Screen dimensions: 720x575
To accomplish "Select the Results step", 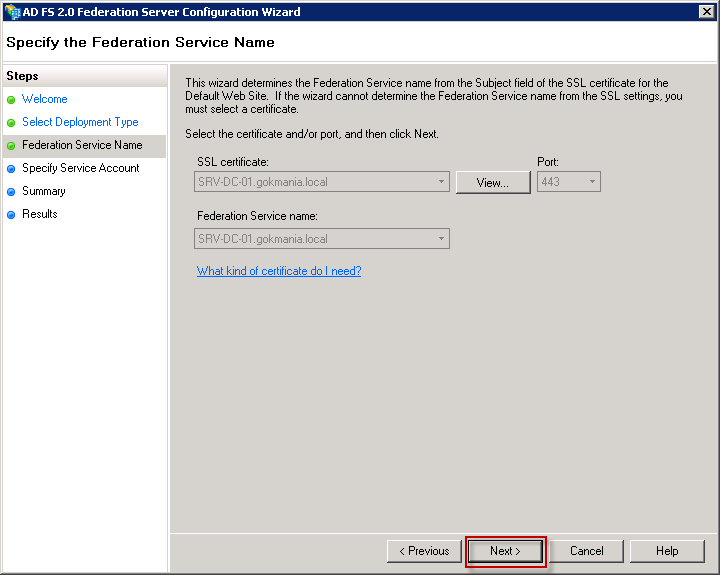I will point(39,214).
